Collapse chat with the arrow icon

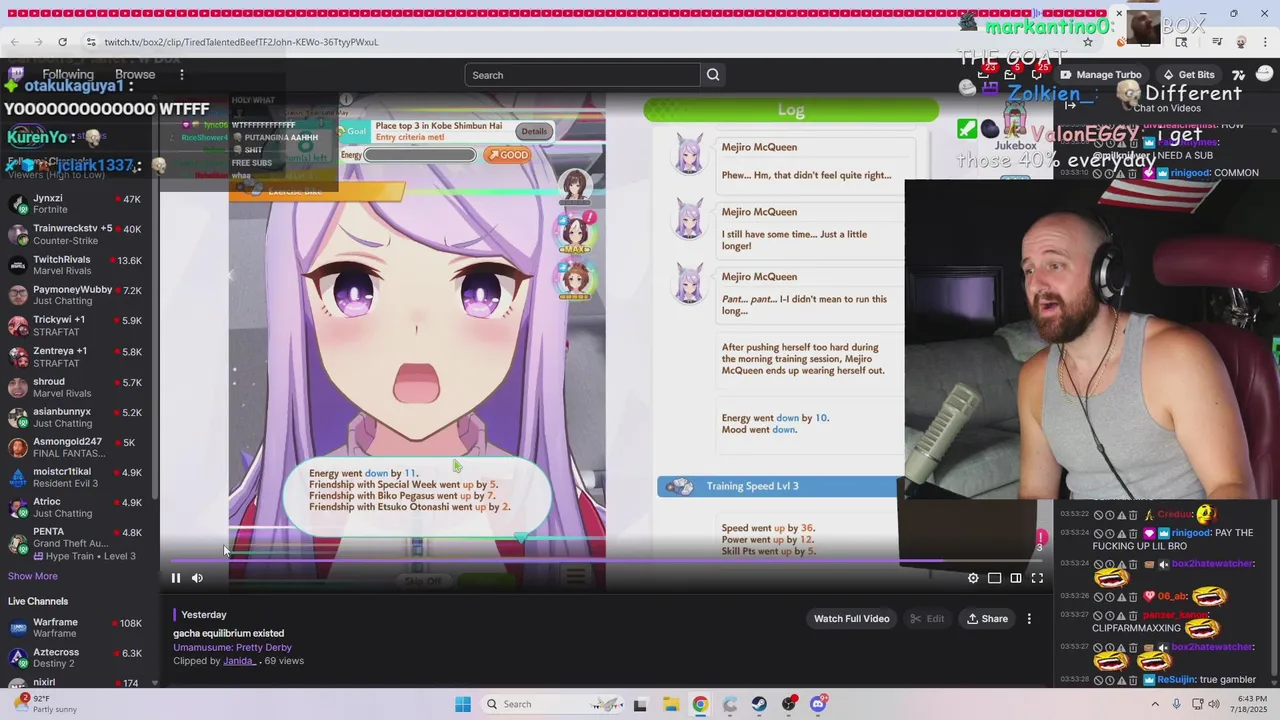pyautogui.click(x=1070, y=107)
